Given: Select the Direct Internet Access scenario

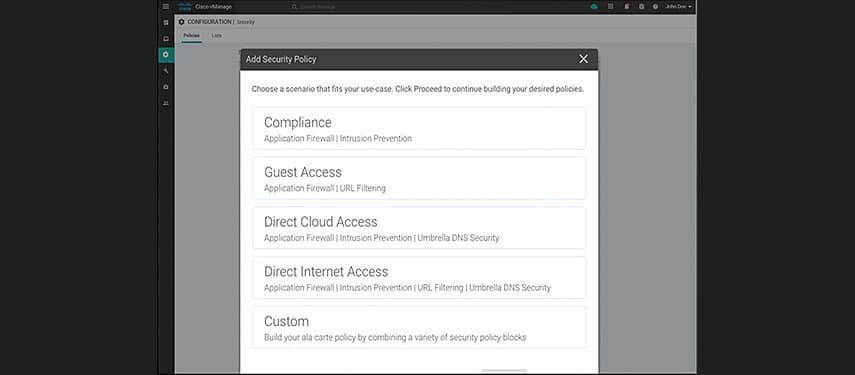Looking at the screenshot, I should (x=419, y=277).
